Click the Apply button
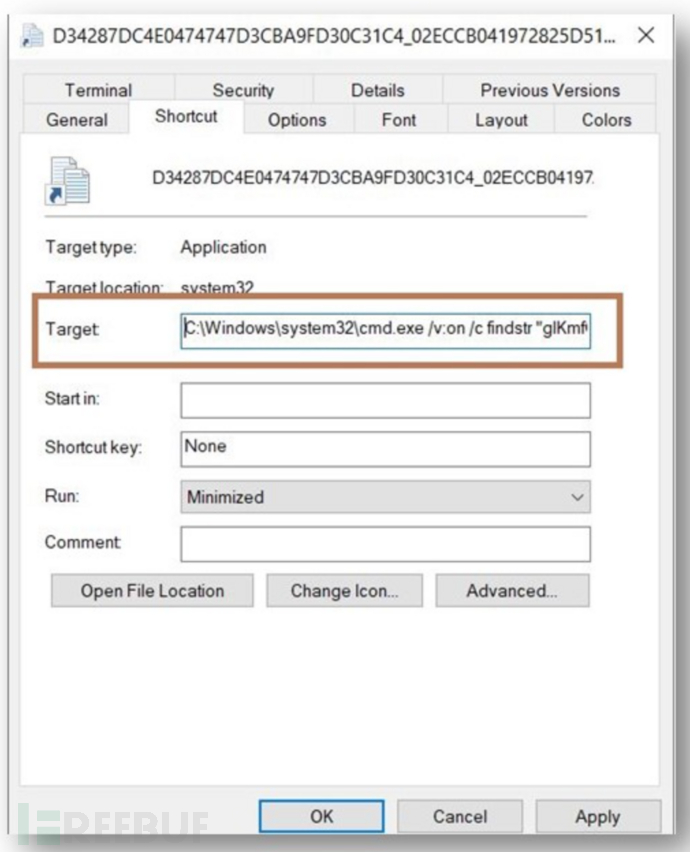 click(598, 816)
